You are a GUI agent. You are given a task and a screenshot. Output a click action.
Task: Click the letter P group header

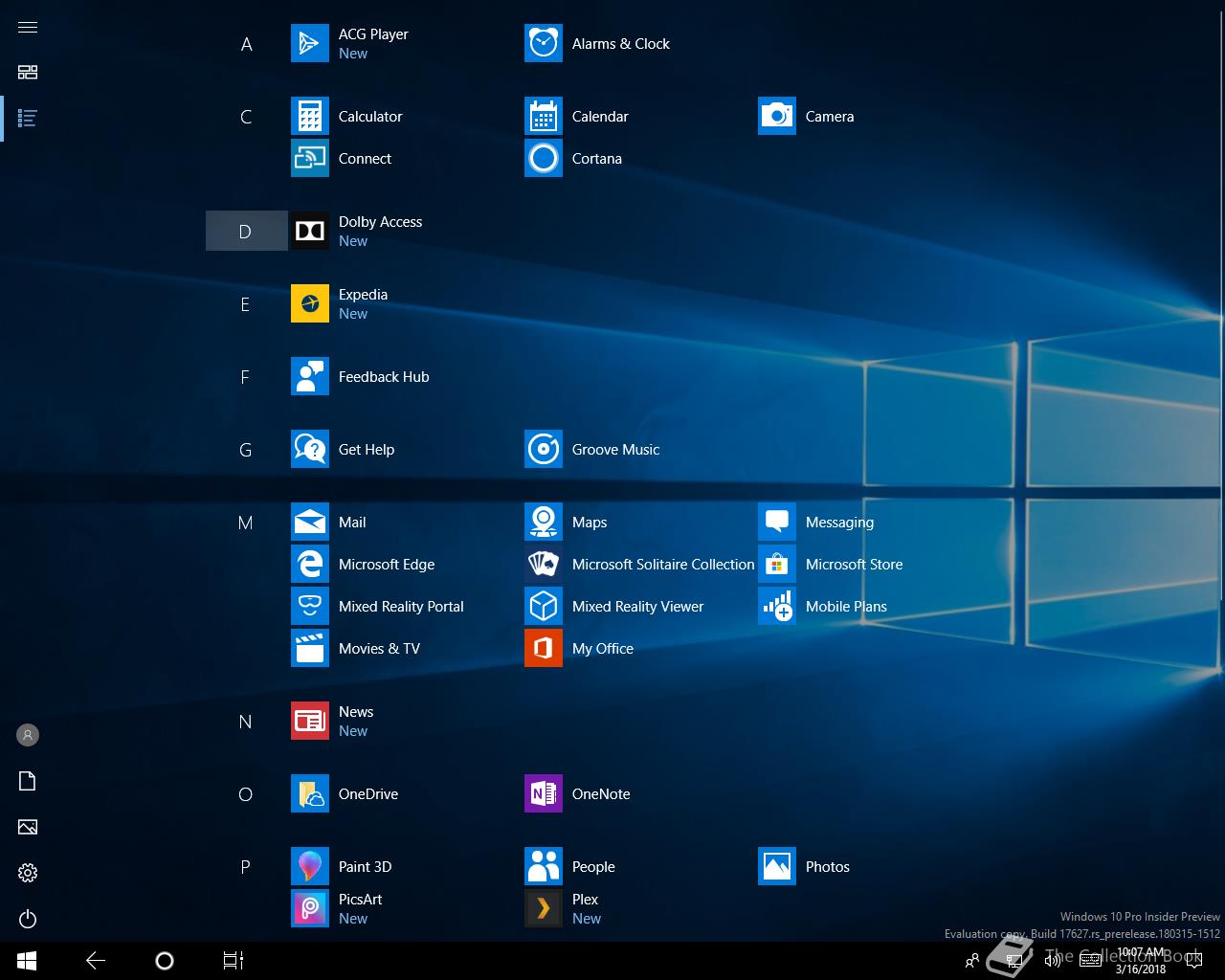246,867
